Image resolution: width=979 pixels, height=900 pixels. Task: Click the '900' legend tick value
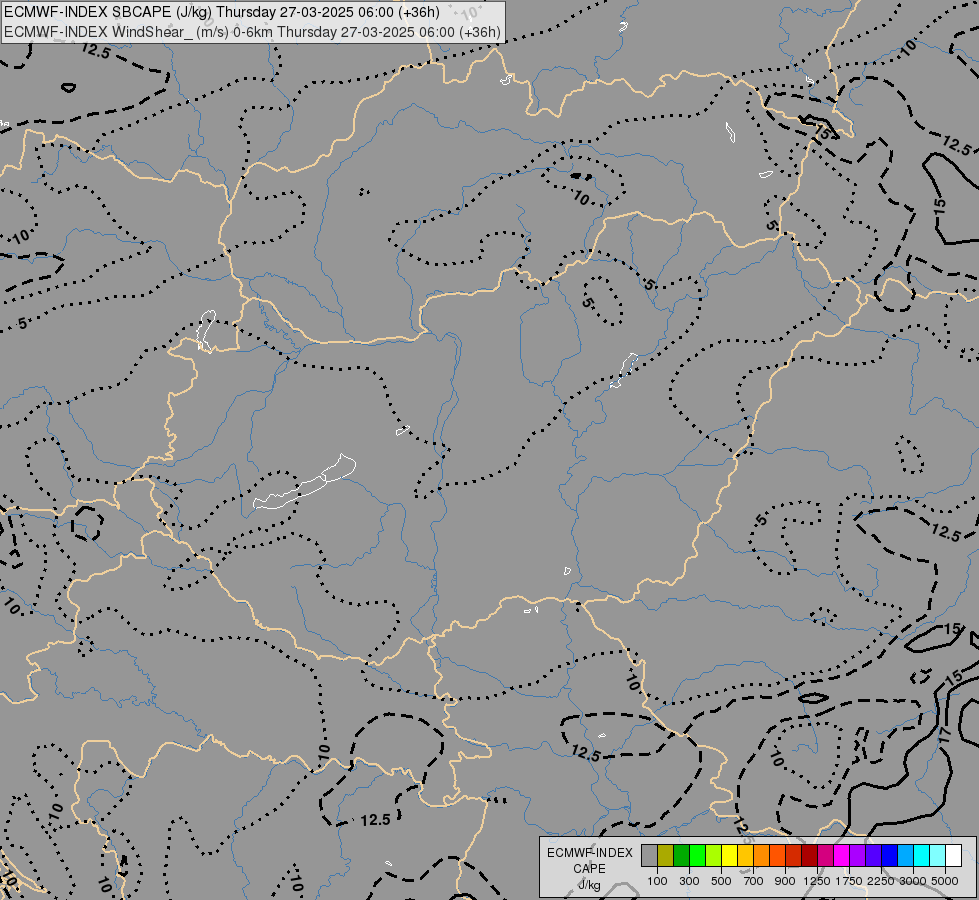click(785, 881)
